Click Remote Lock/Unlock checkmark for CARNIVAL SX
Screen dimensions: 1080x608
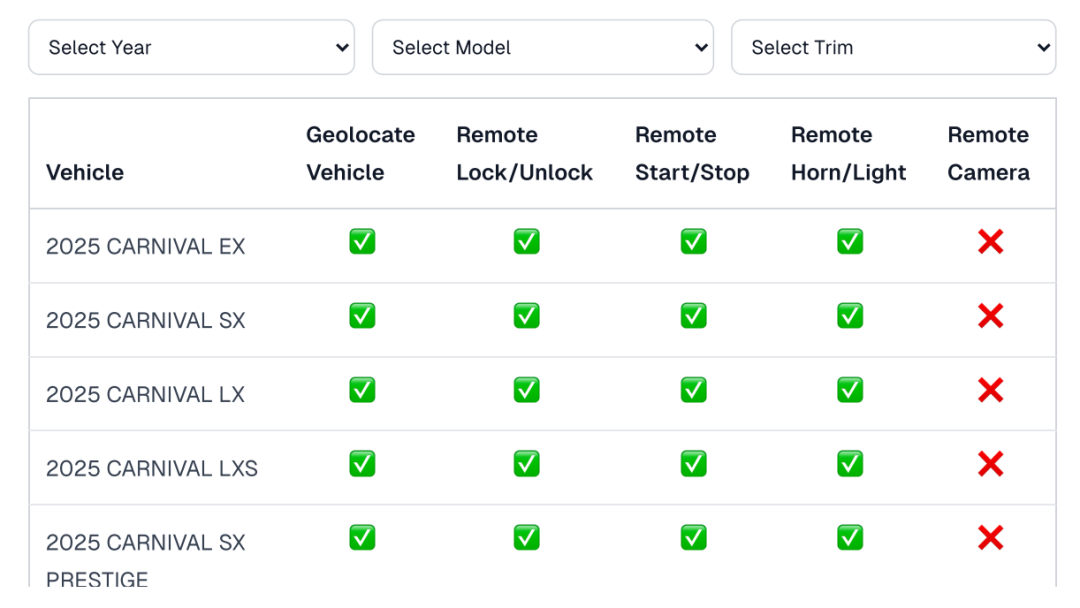tap(527, 316)
